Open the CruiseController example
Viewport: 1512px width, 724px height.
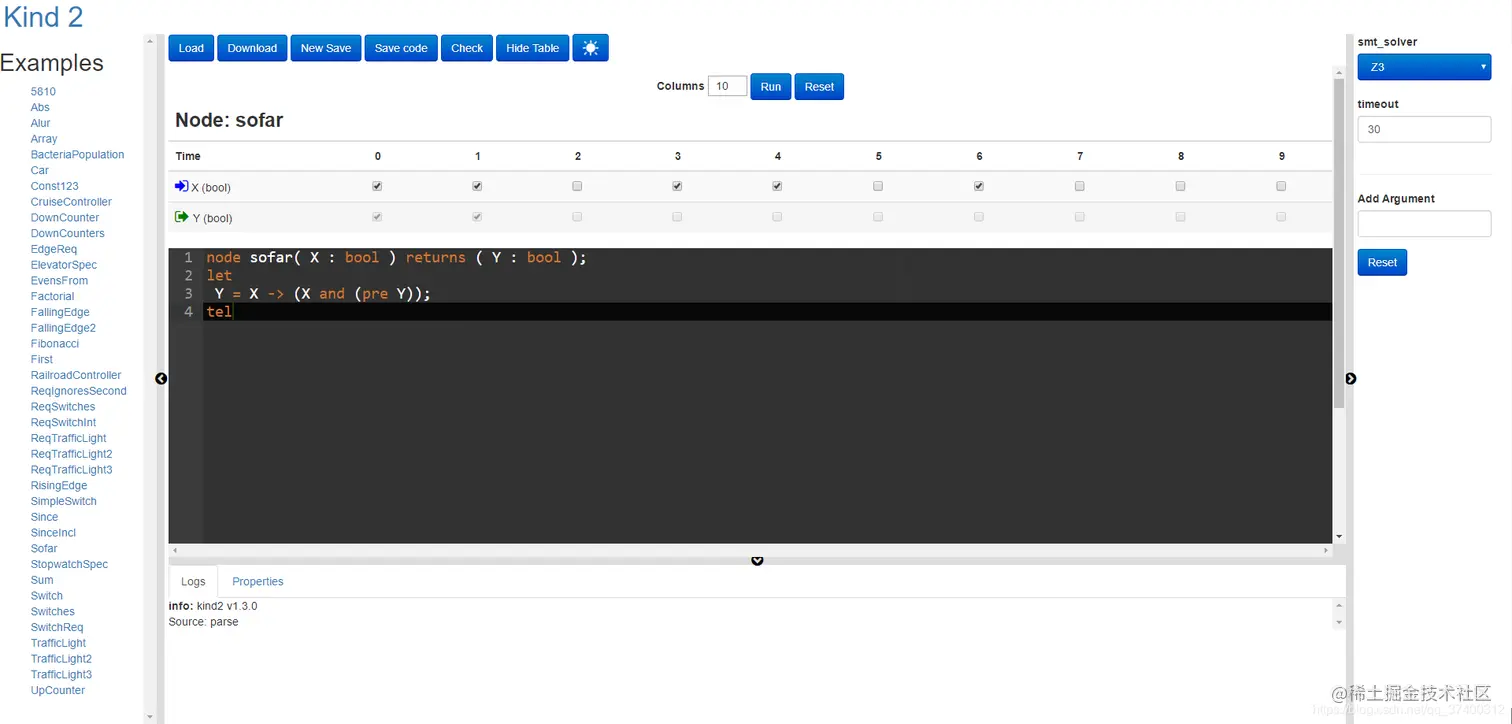pos(71,202)
